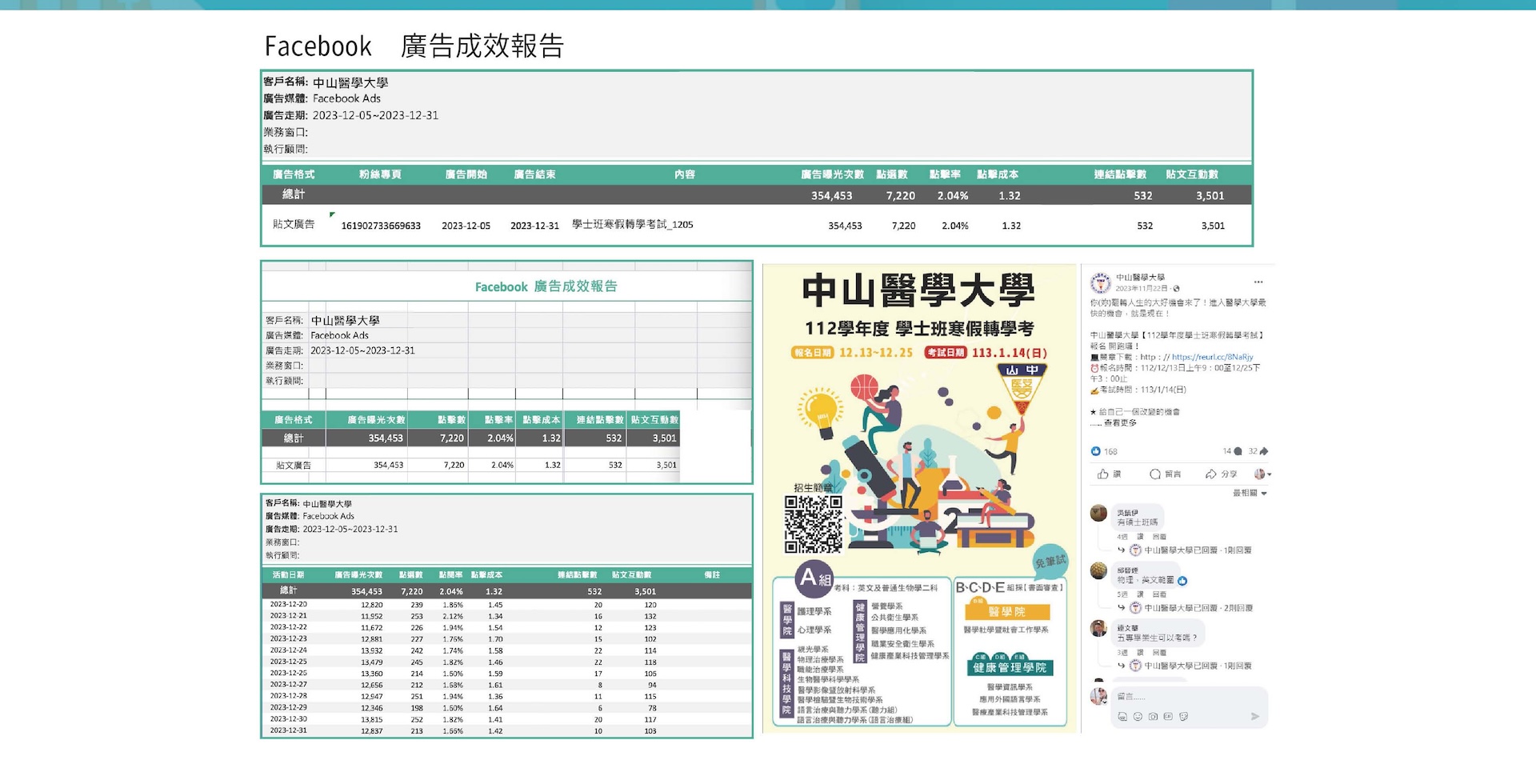1536x784 pixels.
Task: Open the 最相關 comment sort dropdown
Action: point(1250,494)
